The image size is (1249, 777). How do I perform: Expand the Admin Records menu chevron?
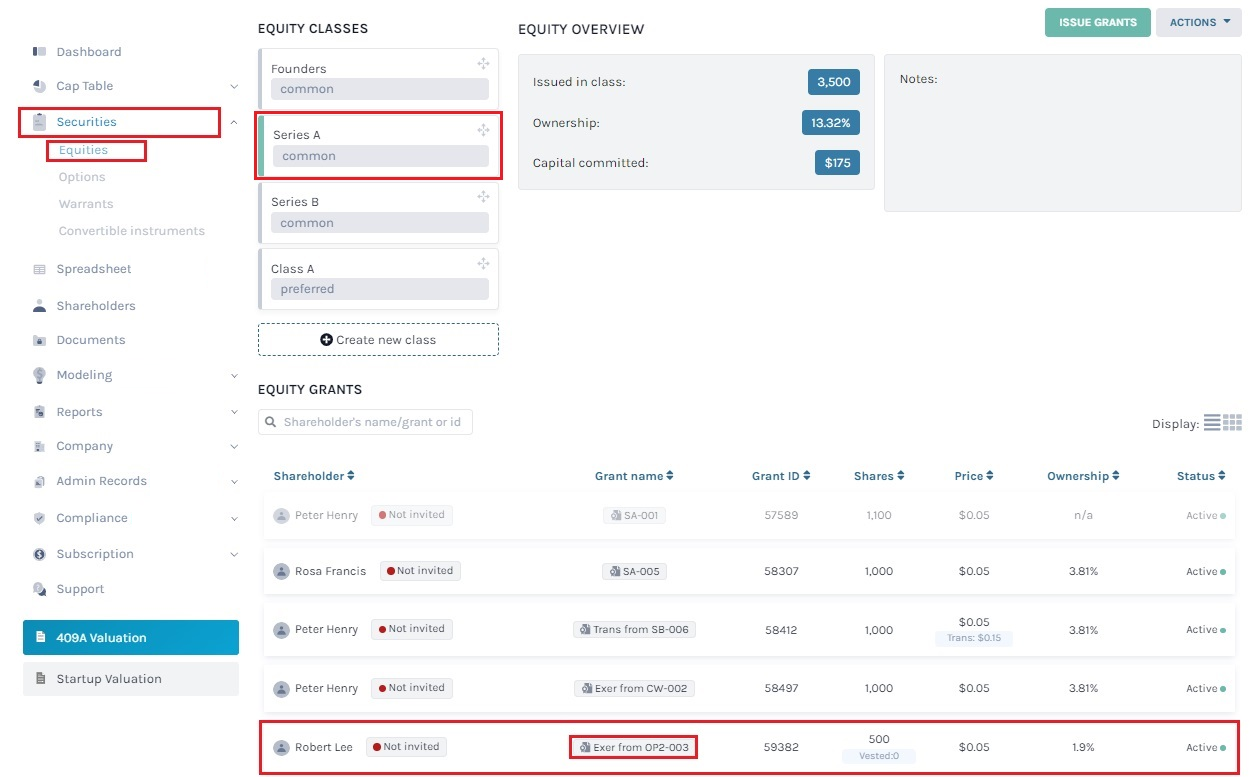[x=233, y=481]
